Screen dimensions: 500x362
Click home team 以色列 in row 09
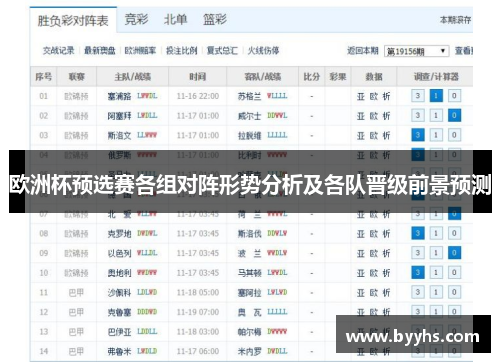pos(119,253)
